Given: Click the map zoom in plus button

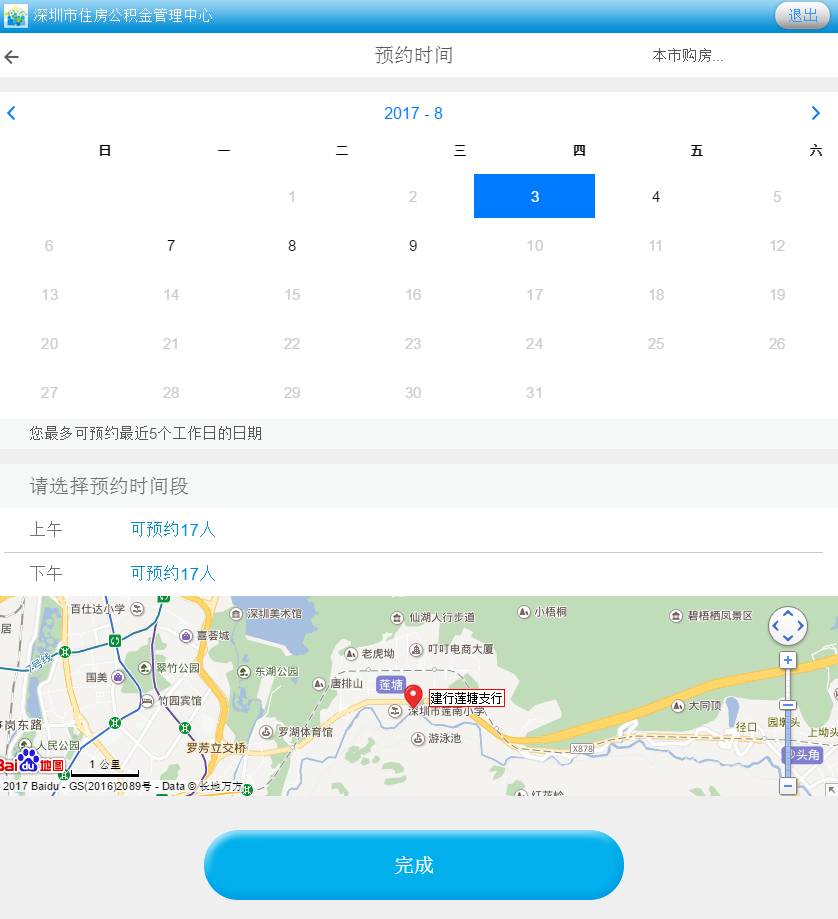Looking at the screenshot, I should (788, 660).
